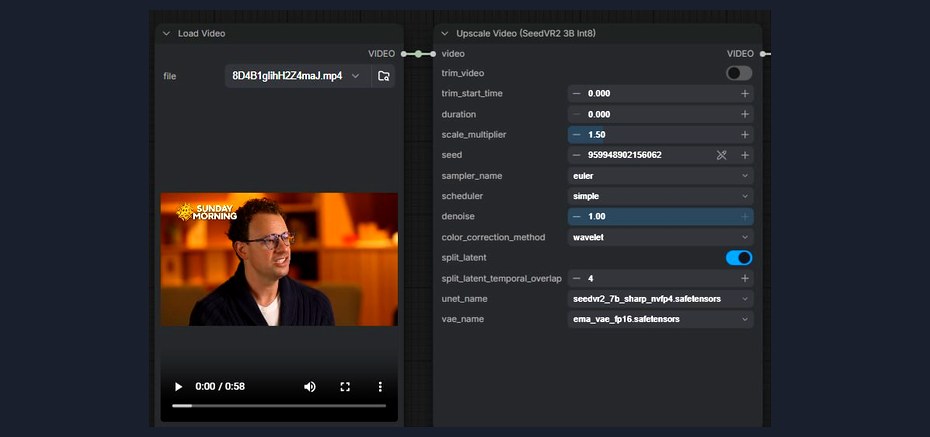
Task: Disable the split_latent toggle
Action: (x=739, y=258)
